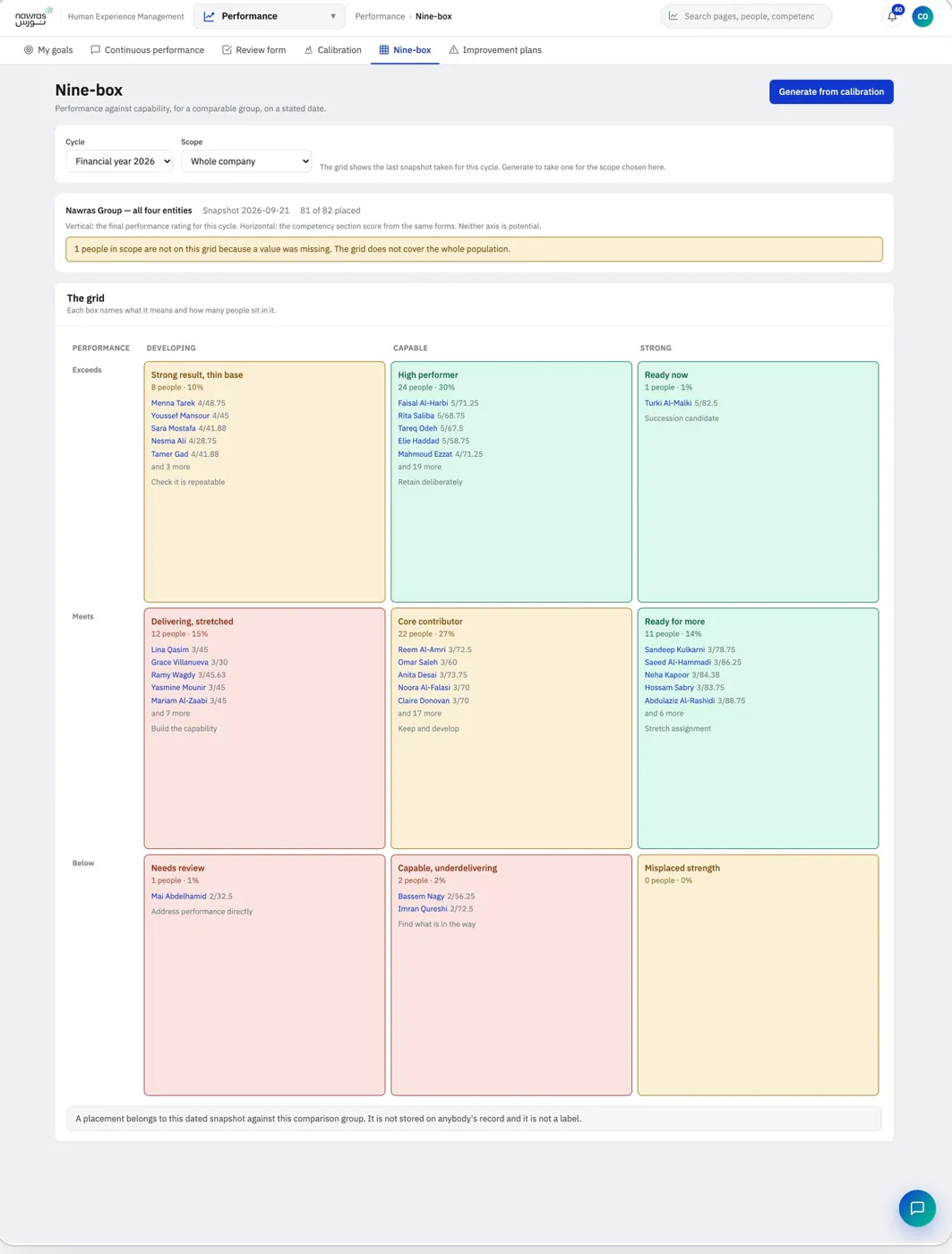Click the 'and 19 more' text
The height and width of the screenshot is (1254, 952).
pos(419,467)
